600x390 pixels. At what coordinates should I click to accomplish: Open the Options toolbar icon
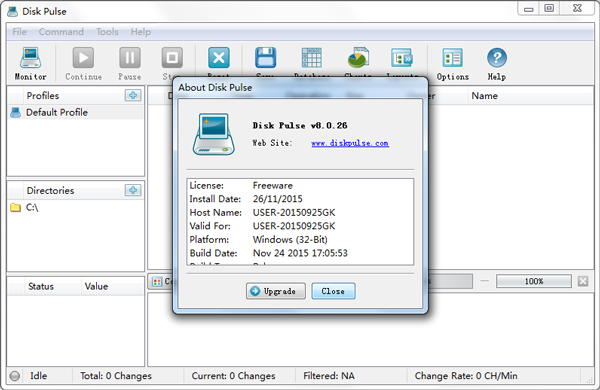(453, 58)
